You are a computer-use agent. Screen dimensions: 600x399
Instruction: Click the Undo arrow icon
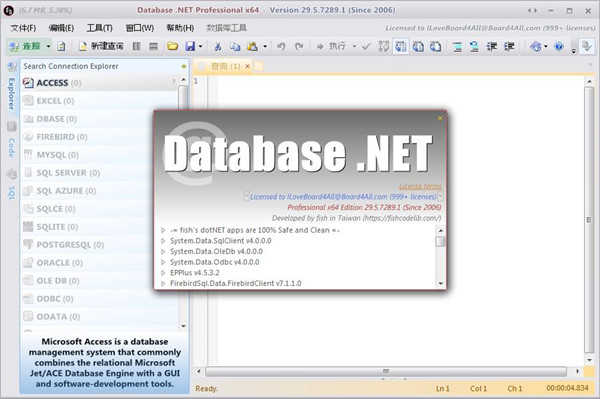point(281,47)
